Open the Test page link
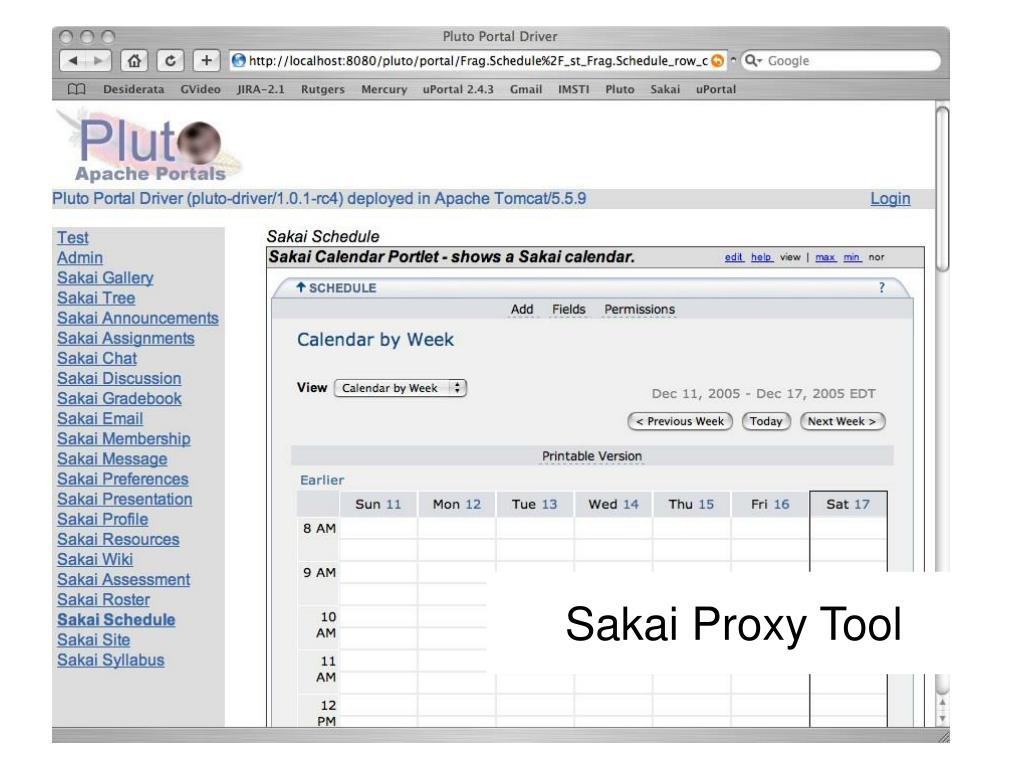The width and height of the screenshot is (1024, 768). coord(72,238)
